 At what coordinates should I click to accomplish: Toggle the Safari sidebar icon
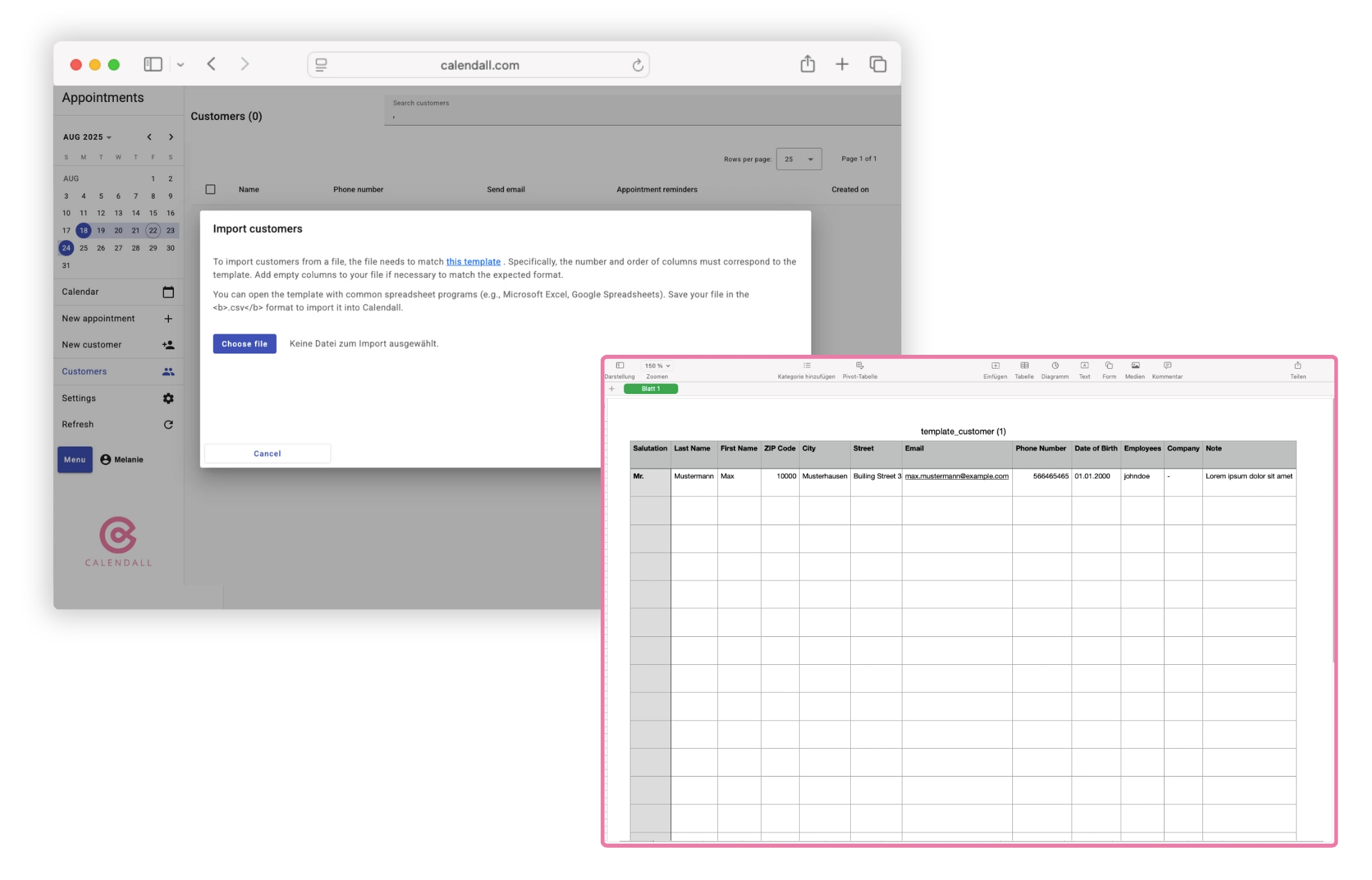(153, 64)
